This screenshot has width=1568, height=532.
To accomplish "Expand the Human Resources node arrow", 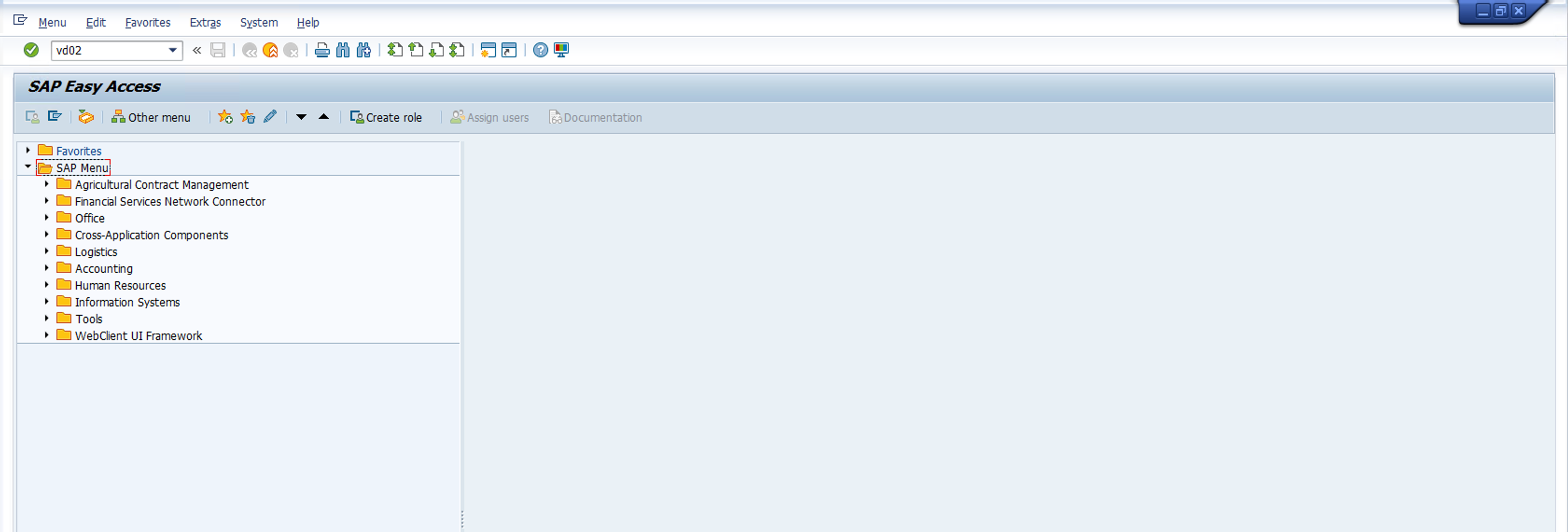I will pos(47,284).
